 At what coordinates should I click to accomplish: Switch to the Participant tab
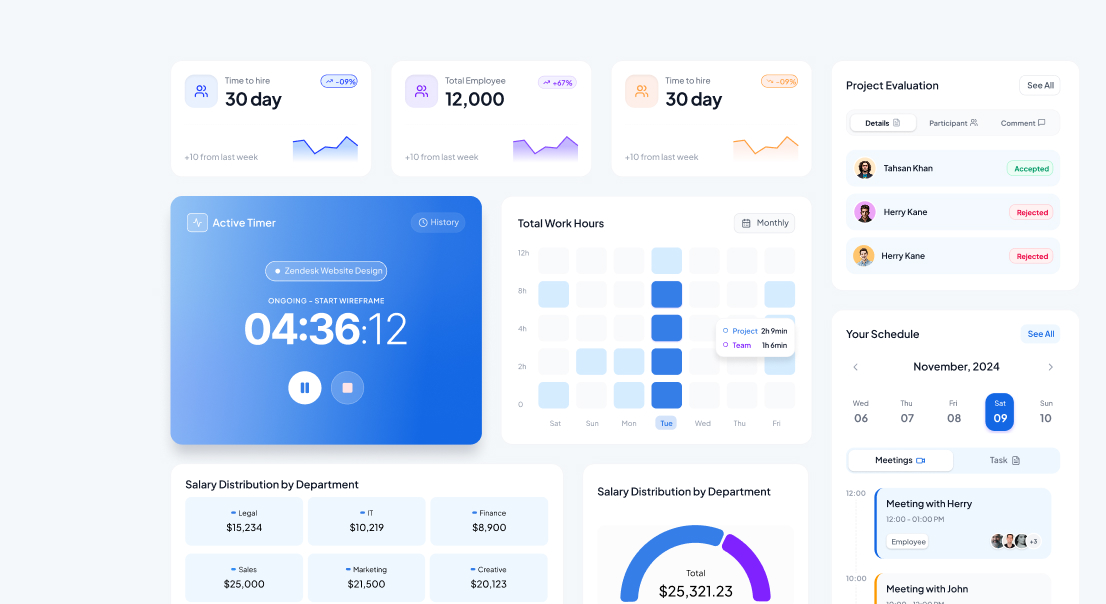coord(953,123)
